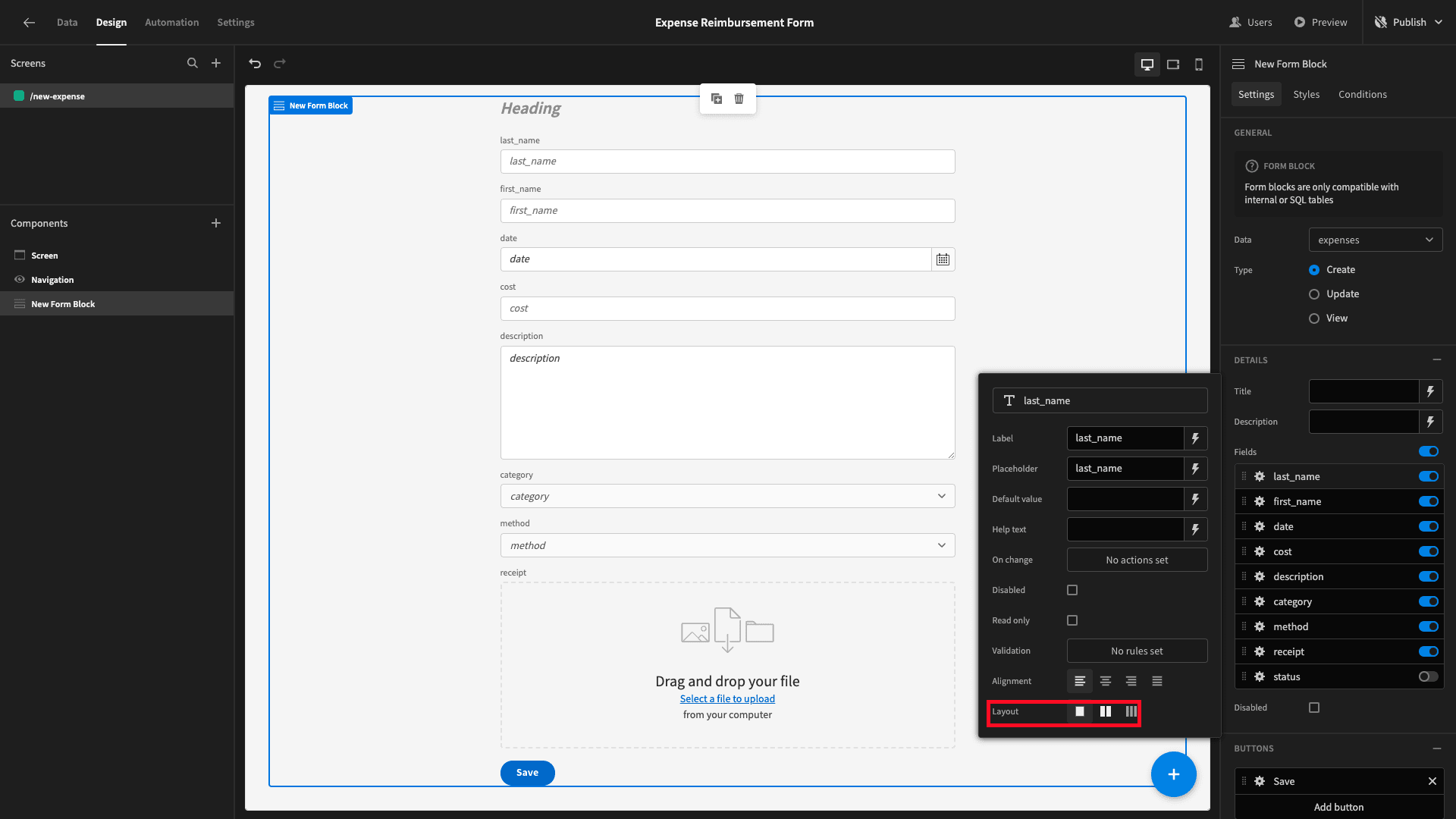Undo the last change
The height and width of the screenshot is (819, 1456).
(x=255, y=64)
